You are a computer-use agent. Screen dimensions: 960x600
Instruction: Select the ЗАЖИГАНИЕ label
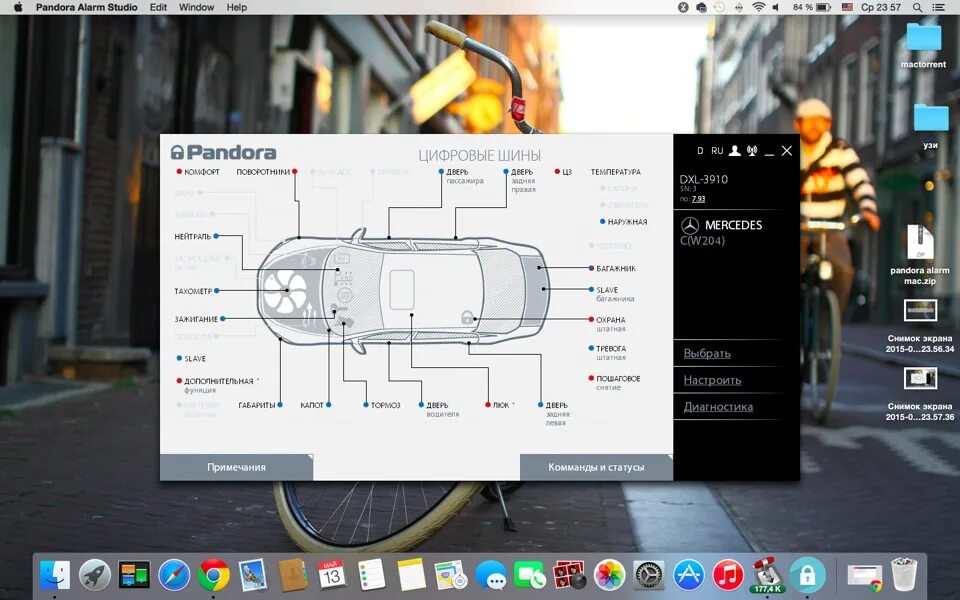click(x=196, y=319)
